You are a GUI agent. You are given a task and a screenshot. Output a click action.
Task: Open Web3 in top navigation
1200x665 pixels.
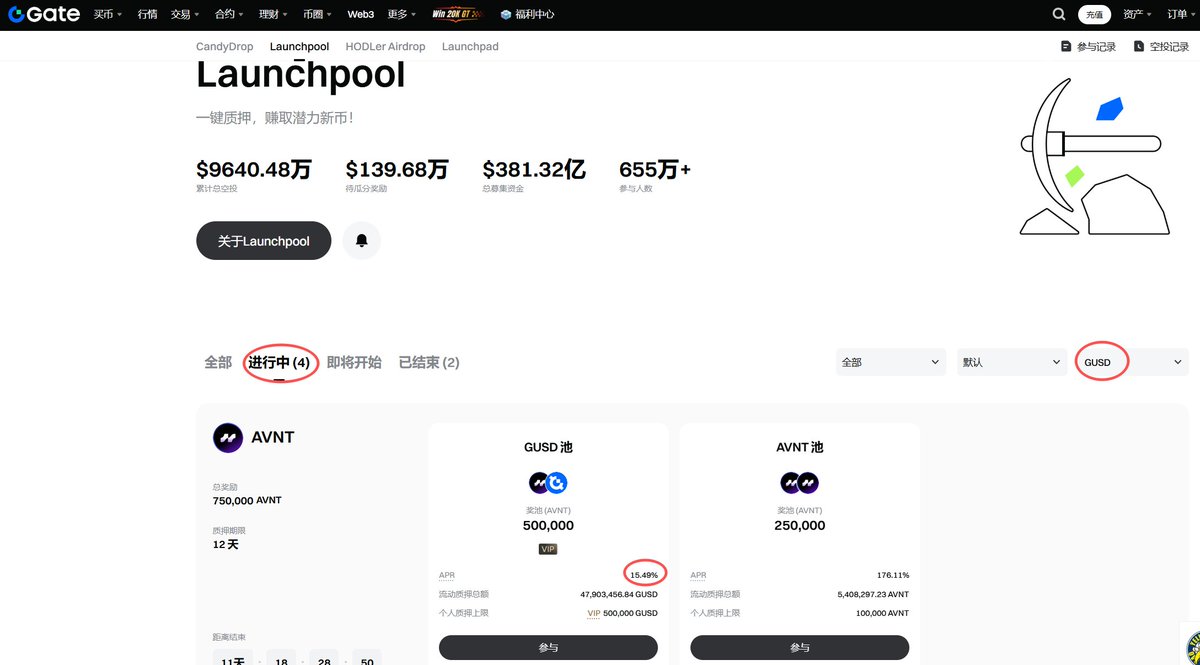[x=361, y=15]
